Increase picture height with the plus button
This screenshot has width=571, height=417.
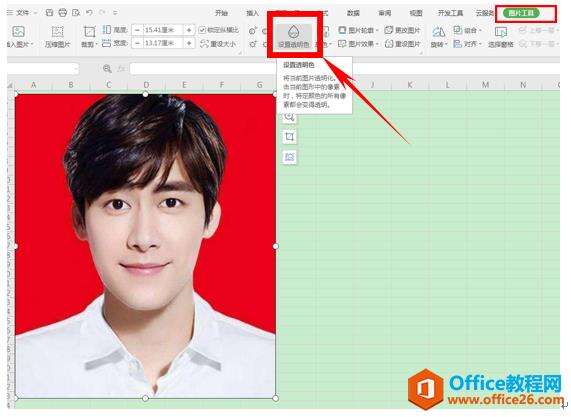(x=189, y=30)
